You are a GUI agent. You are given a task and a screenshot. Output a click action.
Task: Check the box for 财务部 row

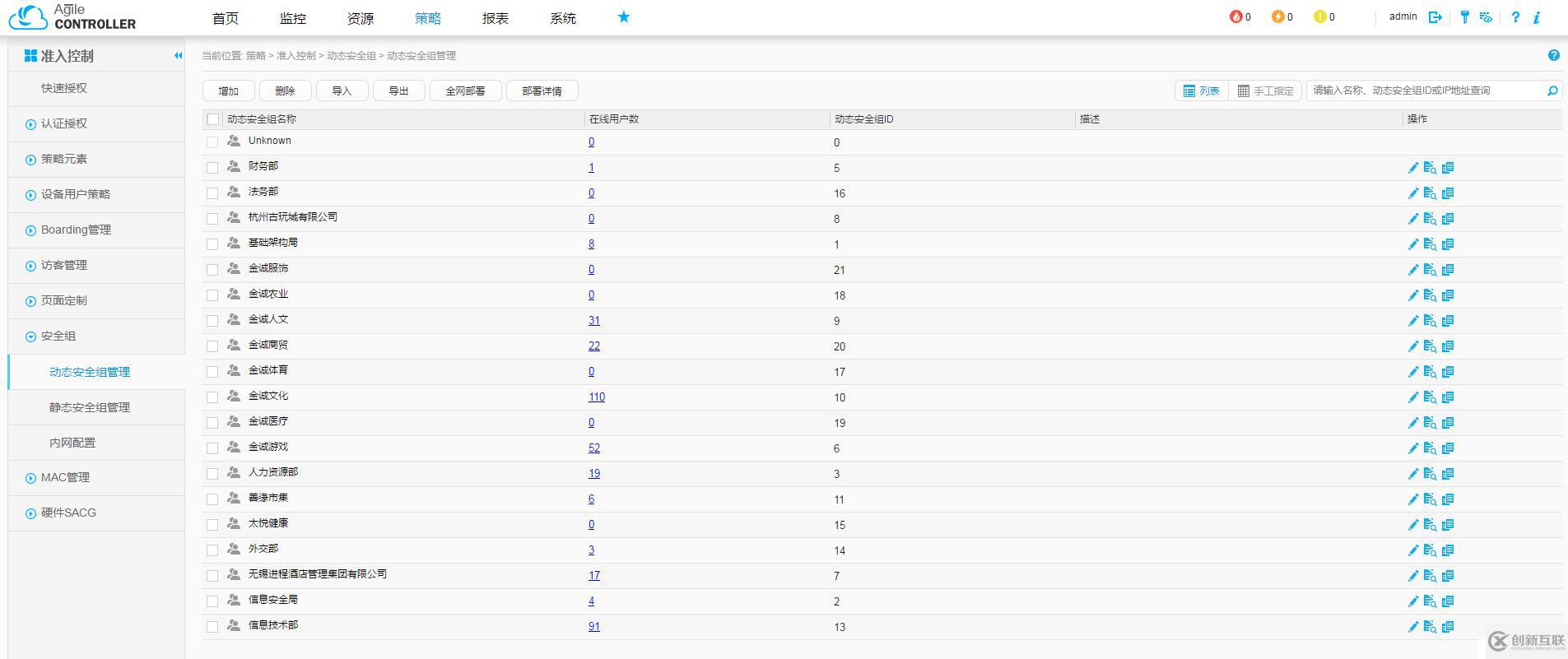pyautogui.click(x=212, y=168)
